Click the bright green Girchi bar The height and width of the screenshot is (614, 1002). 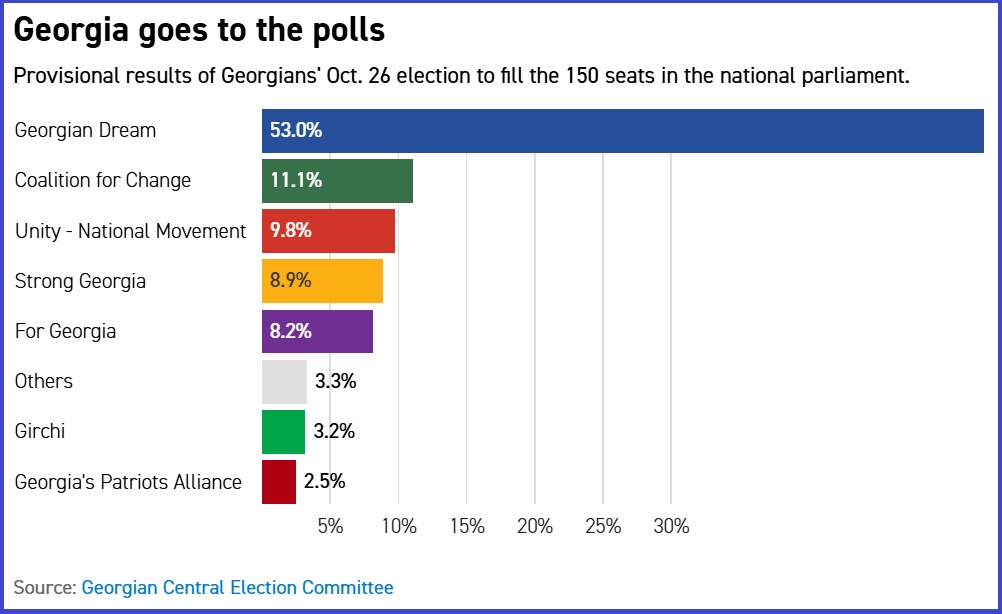point(283,431)
